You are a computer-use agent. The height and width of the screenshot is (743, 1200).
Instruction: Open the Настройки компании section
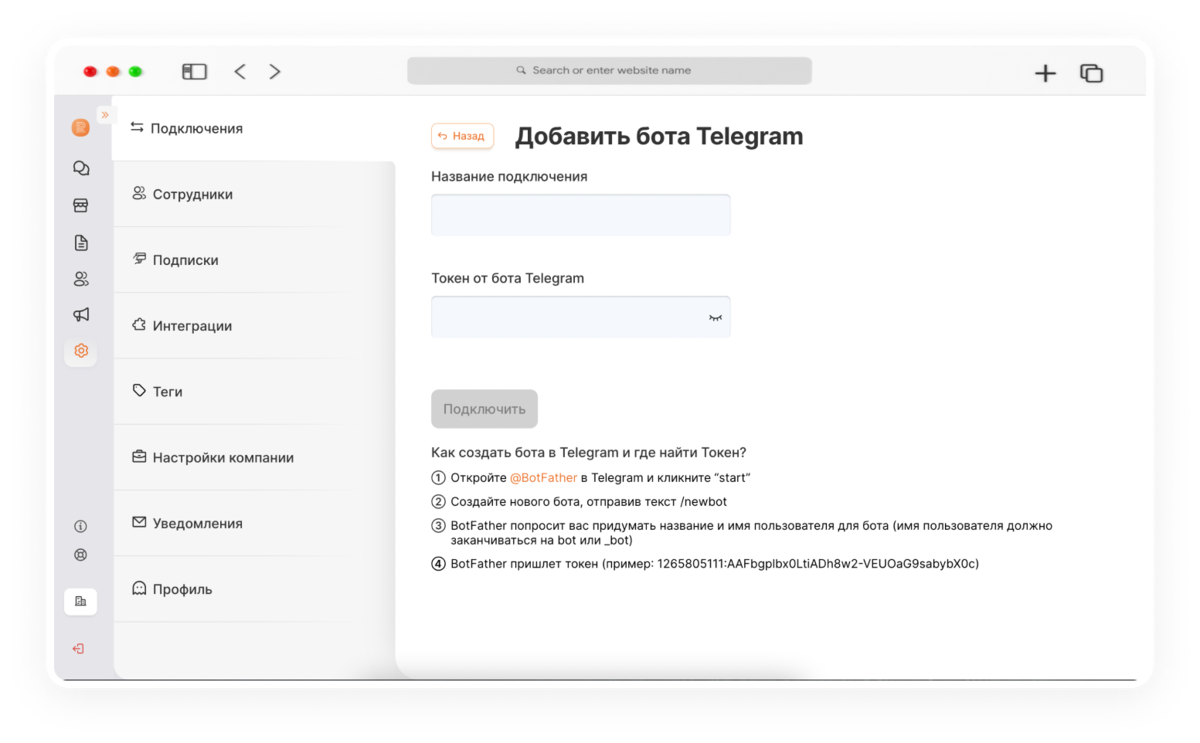tap(254, 457)
